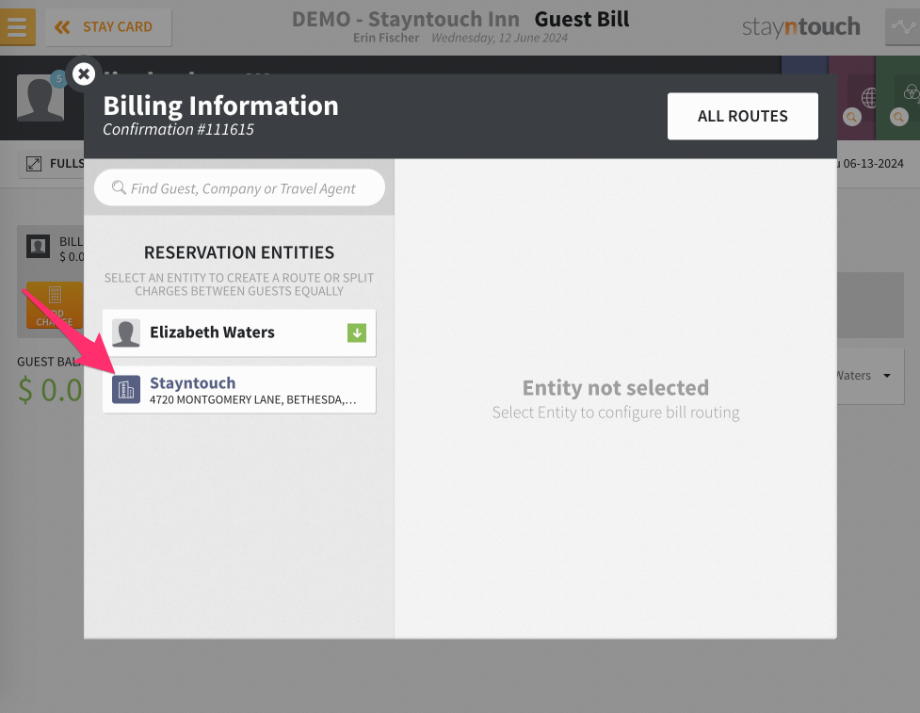The image size is (920, 713).
Task: Click the globe icon in purple card
Action: (868, 97)
